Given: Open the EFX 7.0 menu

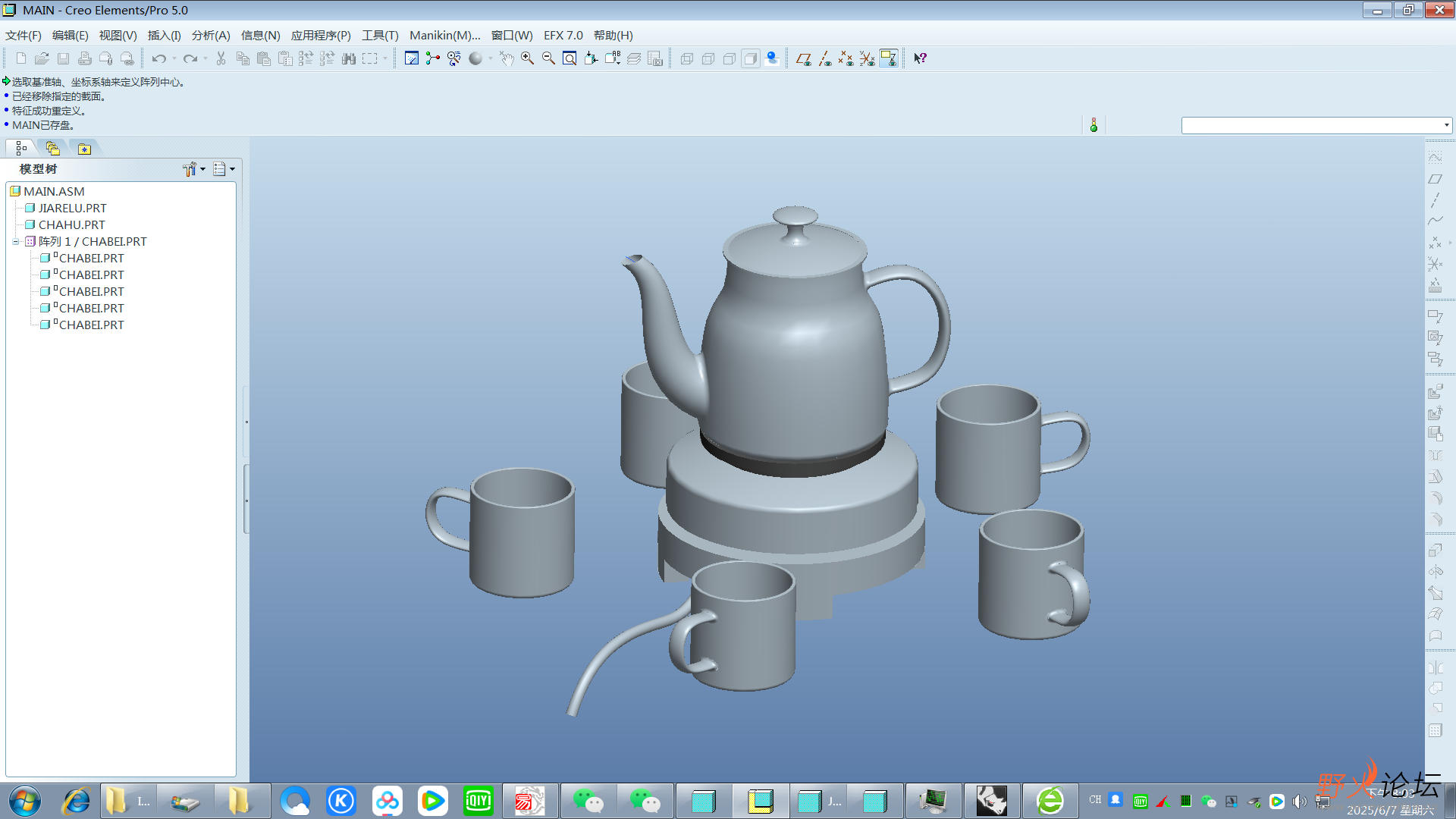Looking at the screenshot, I should click(x=563, y=35).
